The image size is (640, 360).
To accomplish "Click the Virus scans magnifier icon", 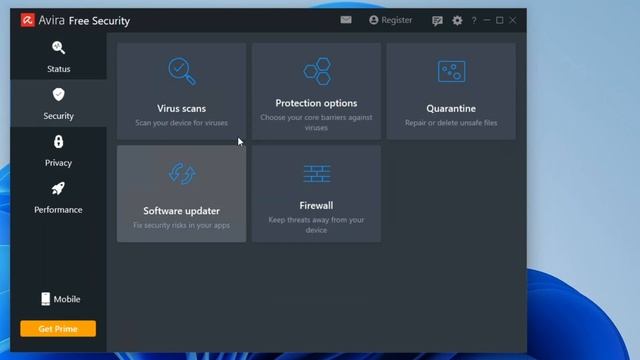I will pos(182,71).
